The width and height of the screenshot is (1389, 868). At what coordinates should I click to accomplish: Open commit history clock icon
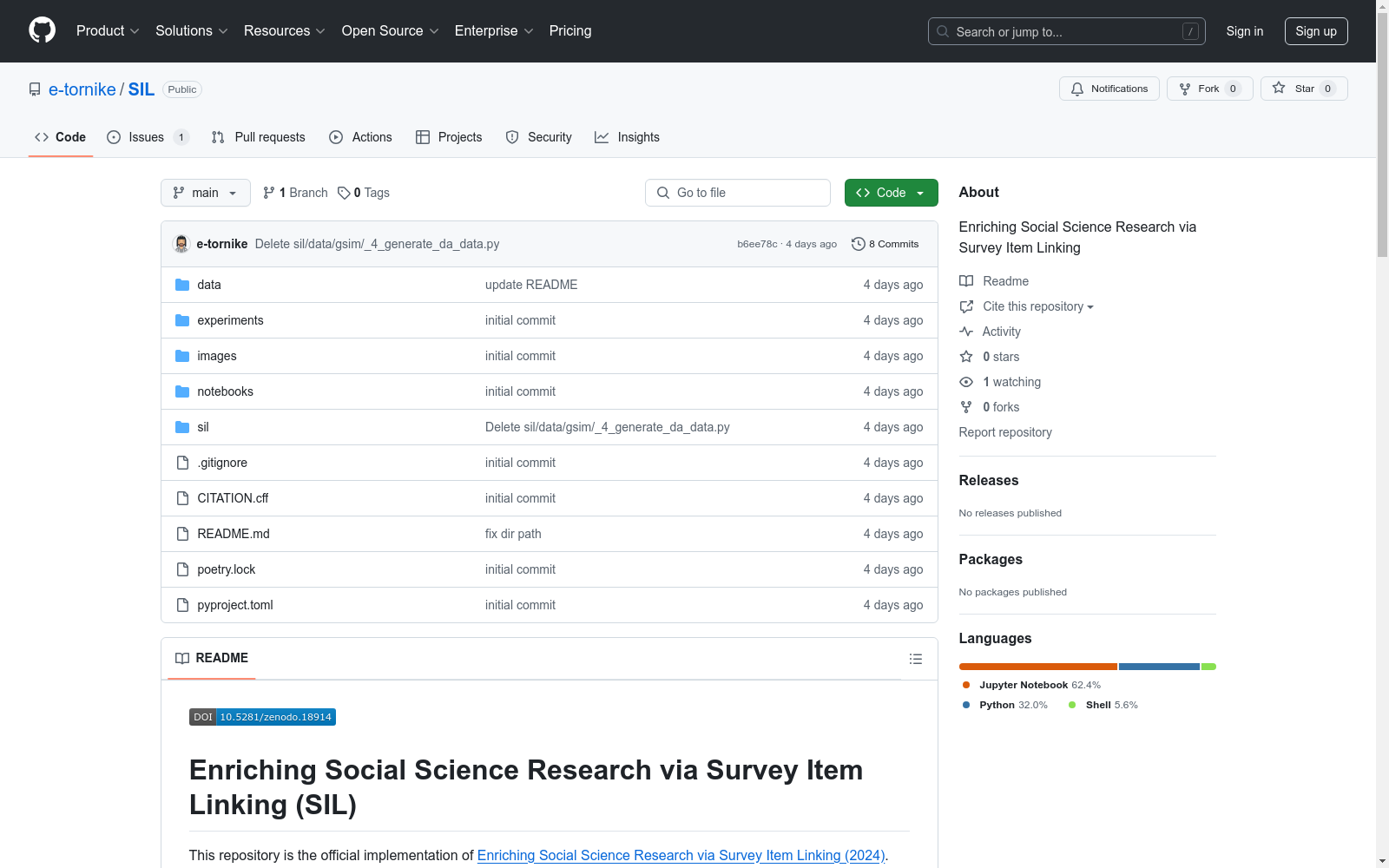pos(858,244)
